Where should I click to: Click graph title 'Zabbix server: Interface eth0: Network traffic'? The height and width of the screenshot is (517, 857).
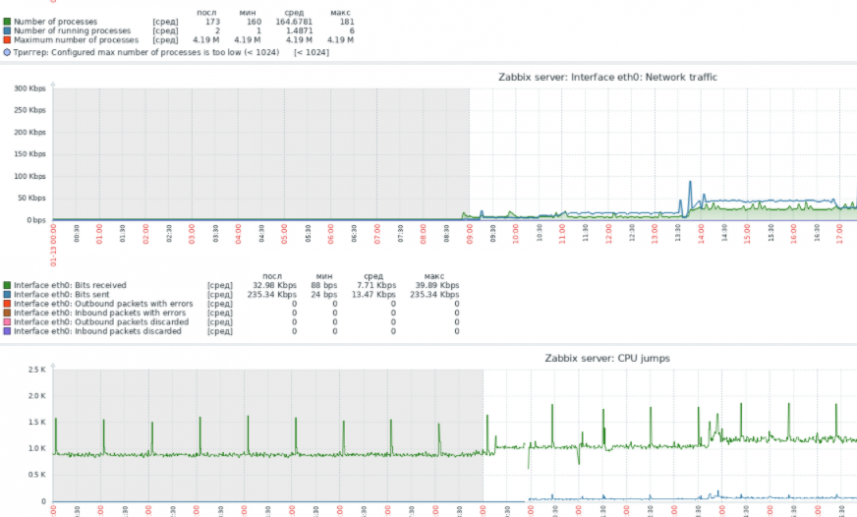(608, 77)
